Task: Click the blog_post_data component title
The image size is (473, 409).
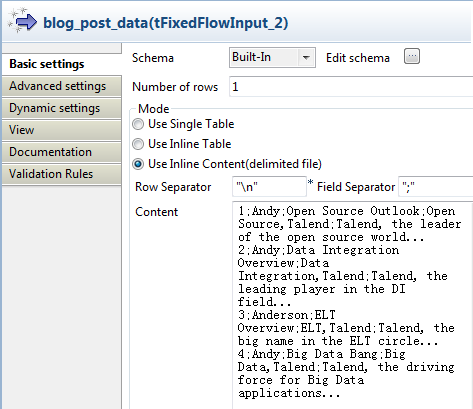Action: [166, 23]
